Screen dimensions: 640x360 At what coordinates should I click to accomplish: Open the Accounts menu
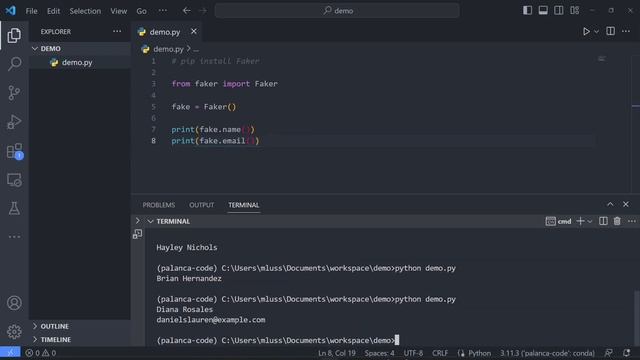pyautogui.click(x=14, y=303)
